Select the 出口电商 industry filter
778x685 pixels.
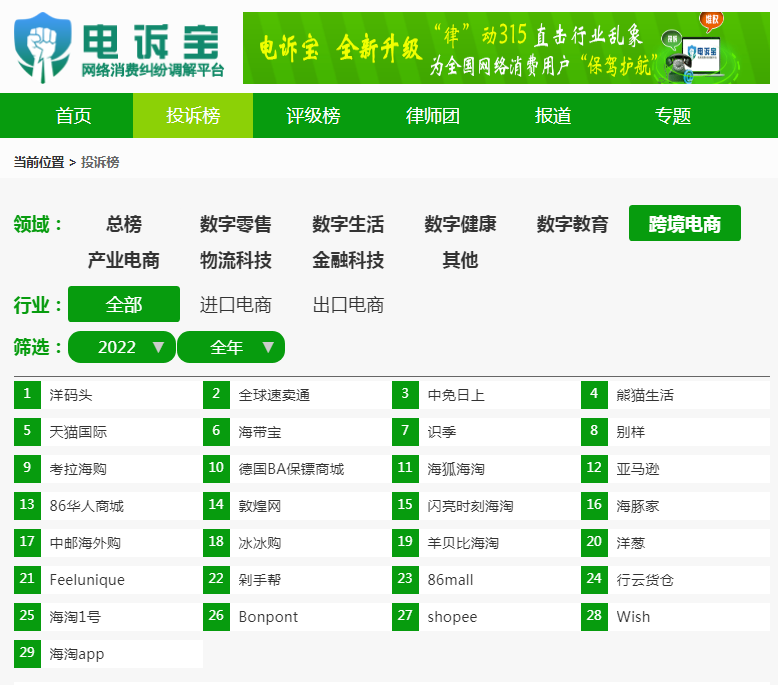pos(348,305)
